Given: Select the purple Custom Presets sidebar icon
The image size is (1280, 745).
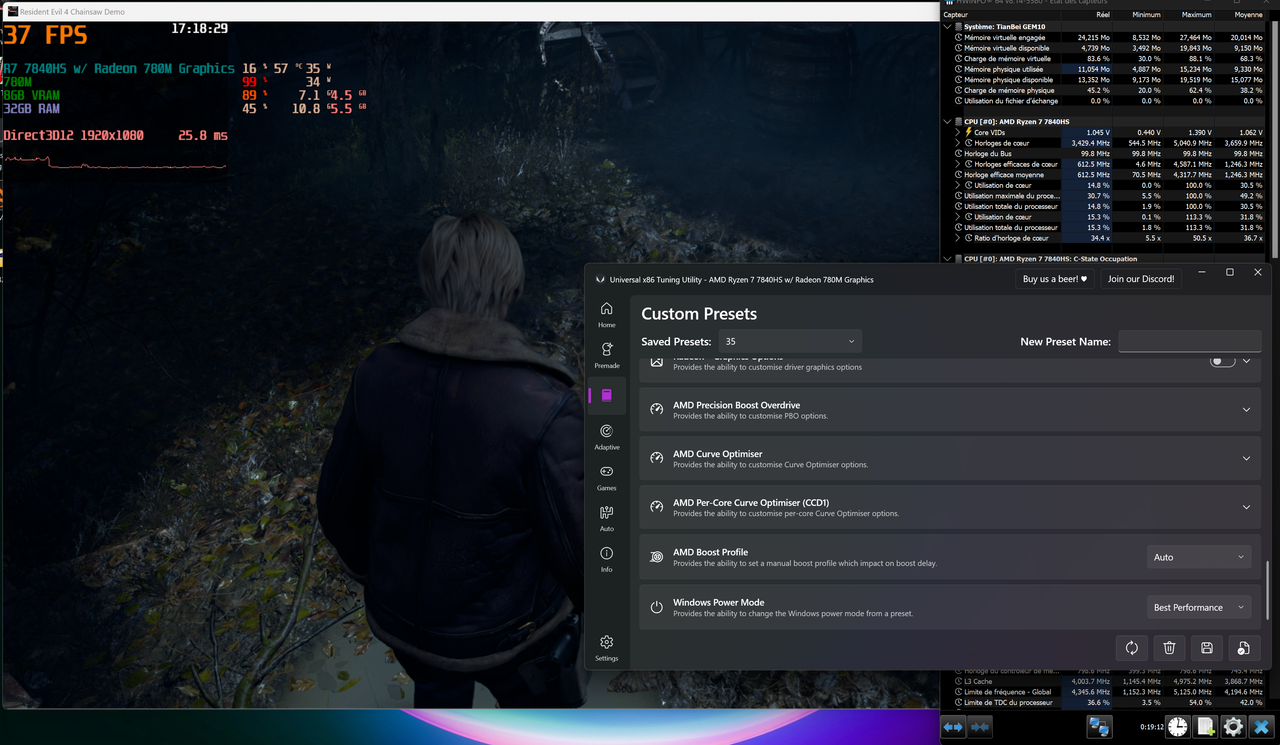Looking at the screenshot, I should coord(606,395).
